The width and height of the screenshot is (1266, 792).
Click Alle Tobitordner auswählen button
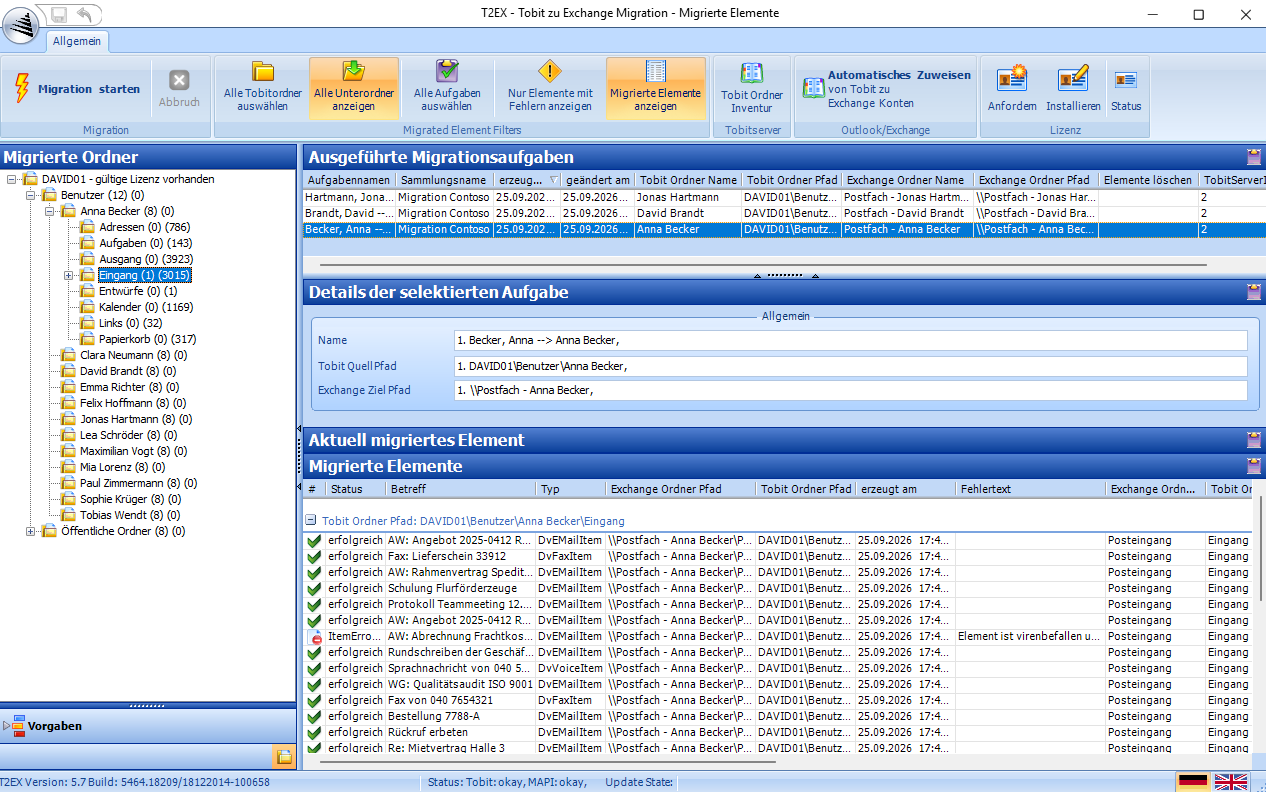(x=262, y=89)
